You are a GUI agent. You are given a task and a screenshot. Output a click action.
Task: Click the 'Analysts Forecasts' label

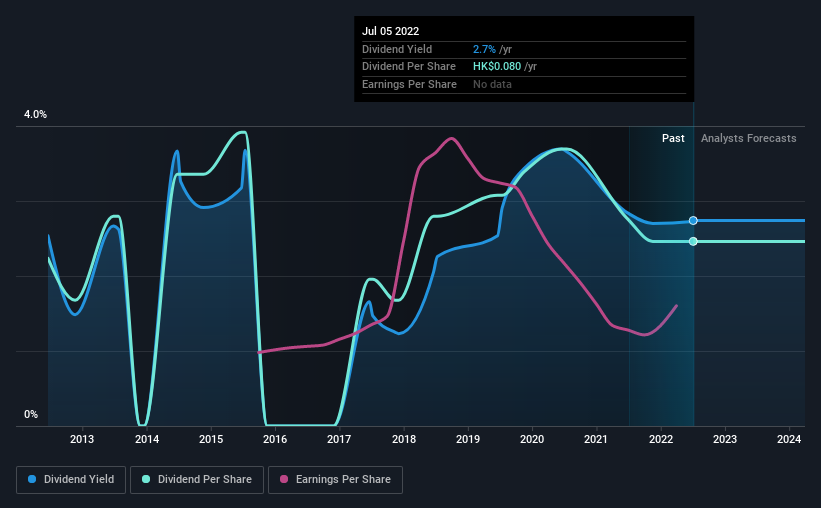coord(748,138)
